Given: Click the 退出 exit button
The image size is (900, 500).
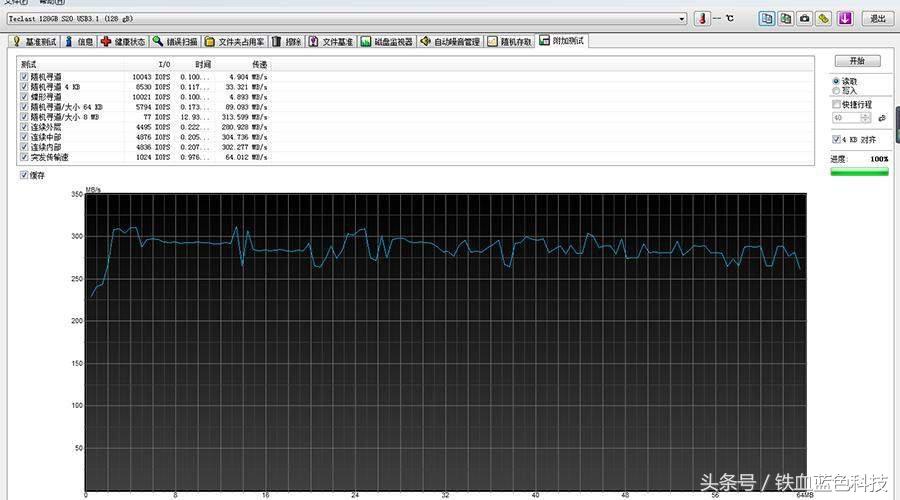Looking at the screenshot, I should [x=876, y=18].
